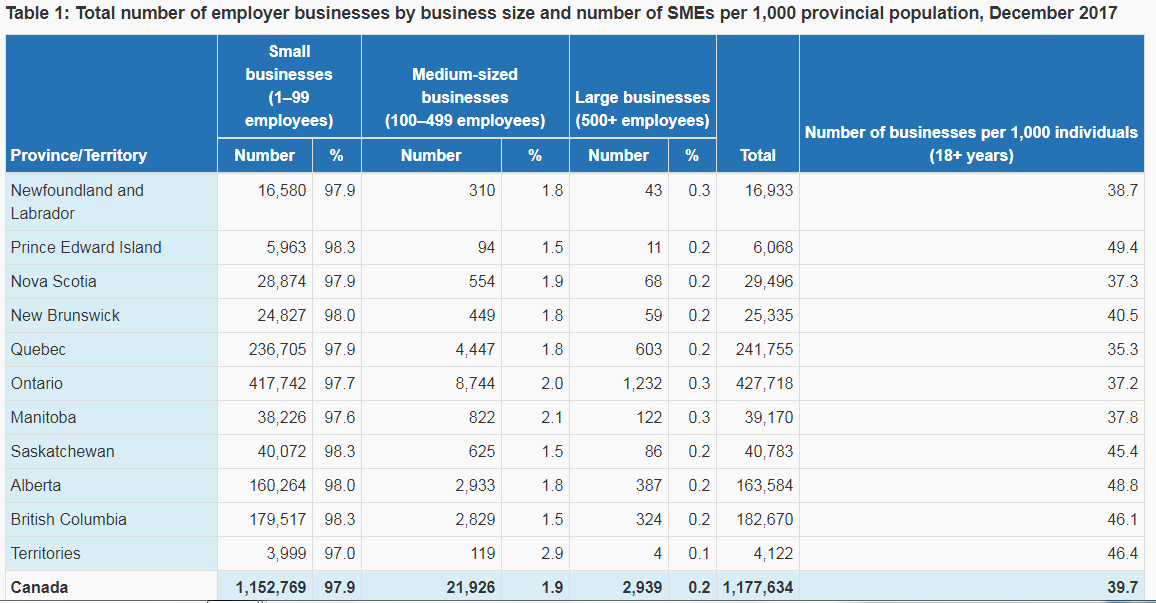Screen dimensions: 1156x603
Task: Click Canada large business total 2,939
Action: [x=642, y=588]
